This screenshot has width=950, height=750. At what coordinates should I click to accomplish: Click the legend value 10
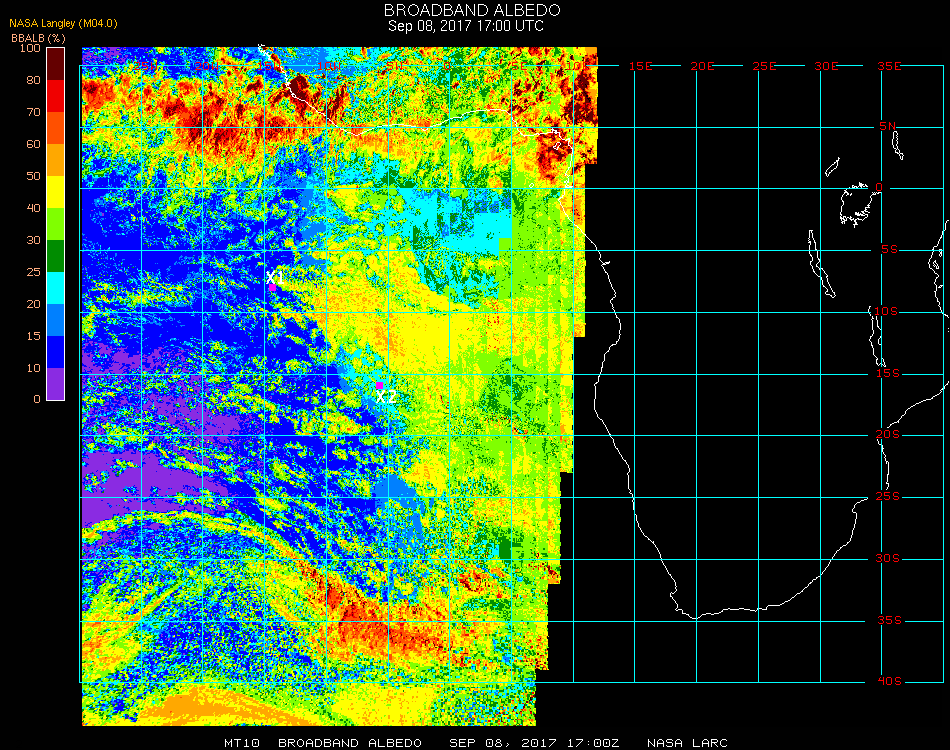(33, 368)
